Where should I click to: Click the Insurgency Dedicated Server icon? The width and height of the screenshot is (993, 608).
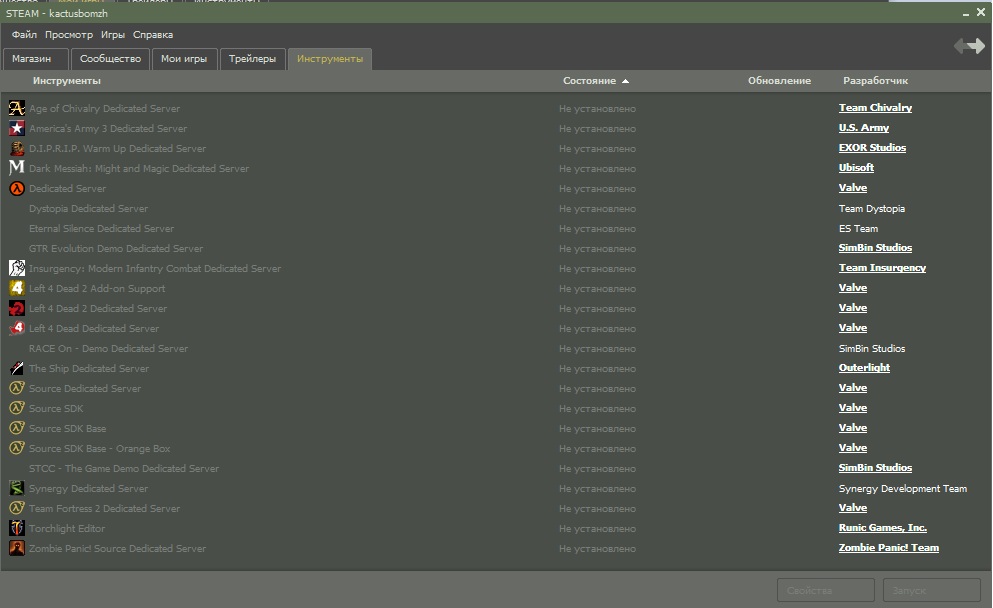[x=17, y=269]
